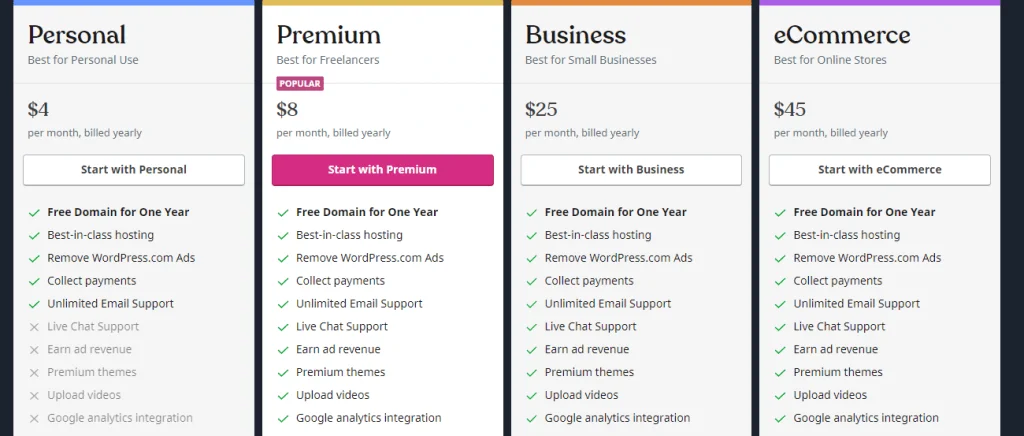The image size is (1024, 436).
Task: Click the $25 Business price
Action: tap(541, 109)
